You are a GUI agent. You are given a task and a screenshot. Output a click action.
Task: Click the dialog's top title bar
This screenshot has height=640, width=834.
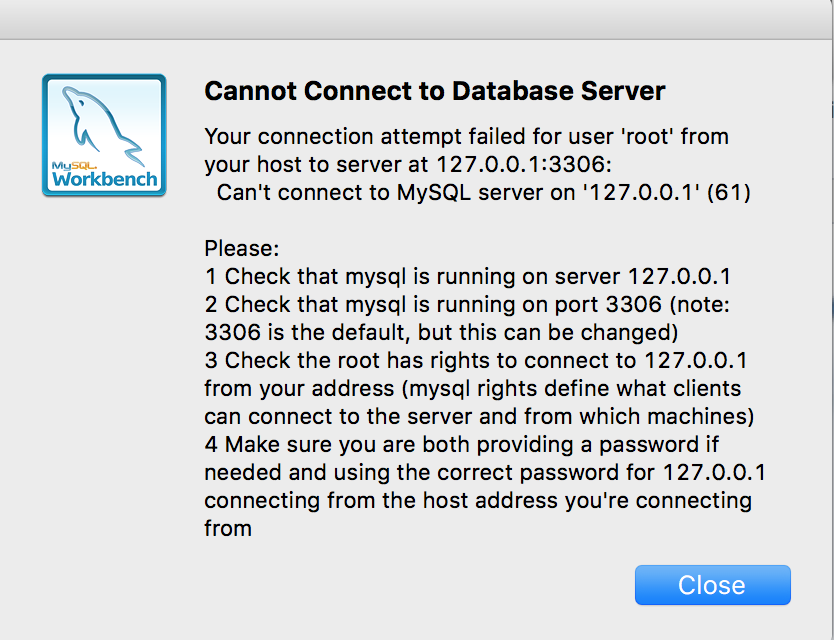pos(417,20)
